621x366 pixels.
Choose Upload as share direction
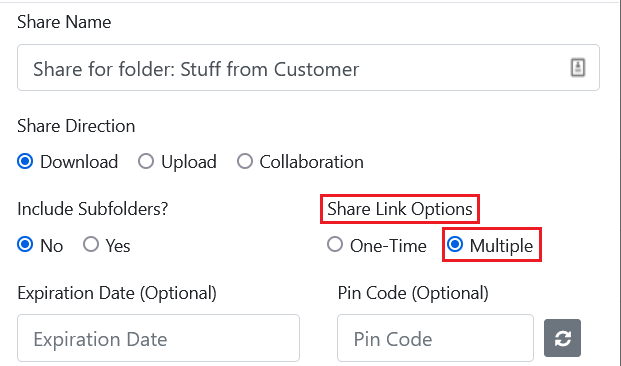(x=146, y=162)
